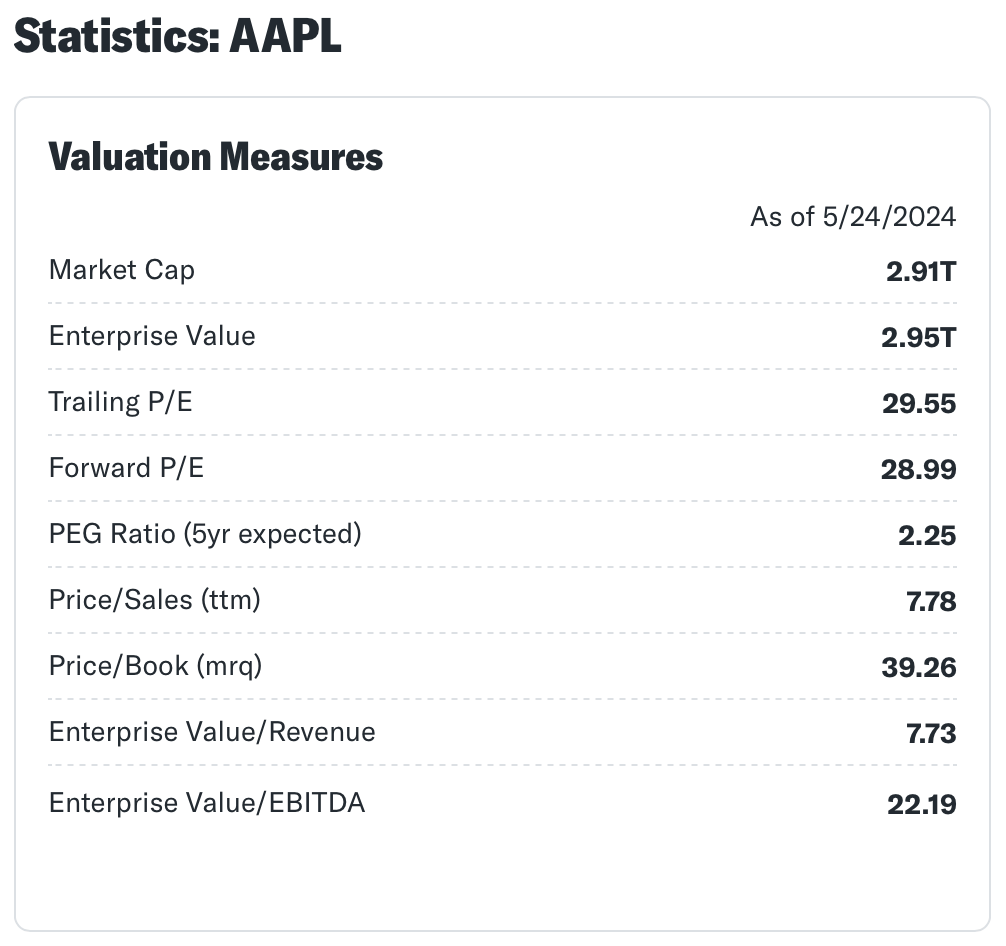Click the As of 5/24/2024 date
The height and width of the screenshot is (946, 1006).
tap(853, 216)
